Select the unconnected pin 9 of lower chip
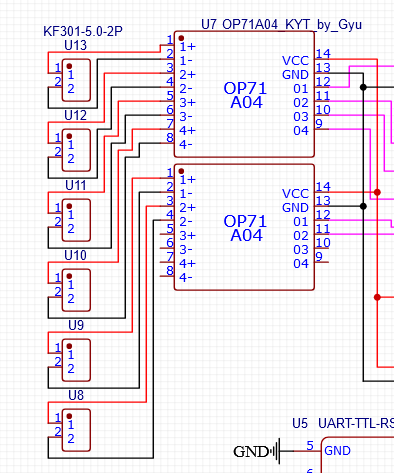394x473 pixels. click(x=321, y=259)
